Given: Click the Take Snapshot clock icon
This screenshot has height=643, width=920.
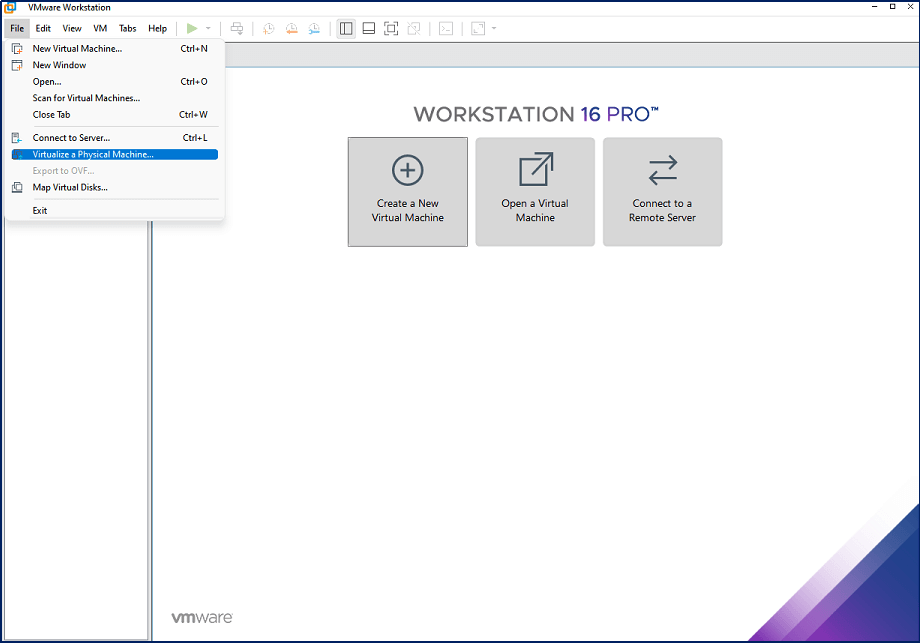Looking at the screenshot, I should (269, 29).
